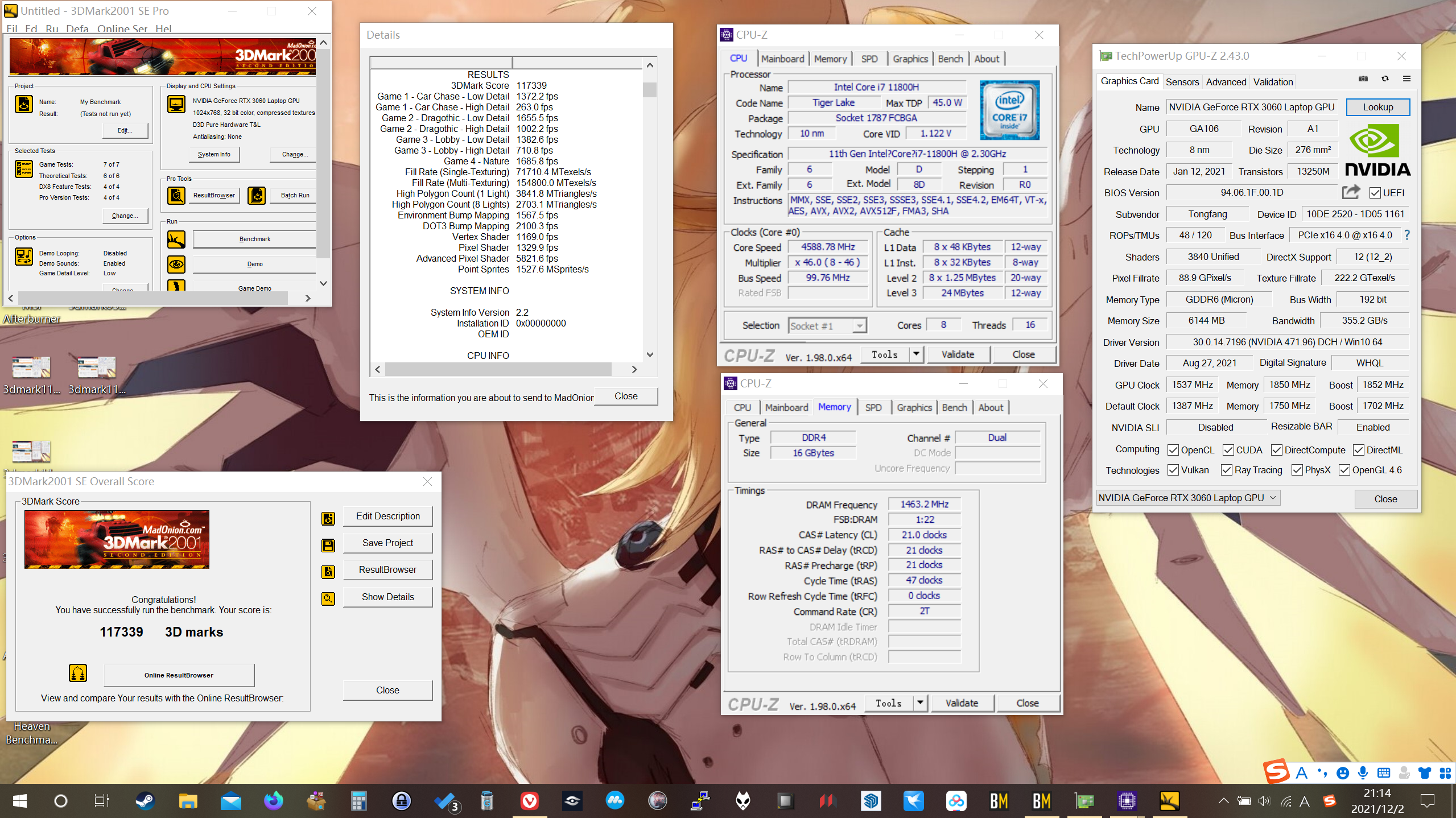
Task: Toggle the OpenCL checkbox
Action: pos(1173,450)
